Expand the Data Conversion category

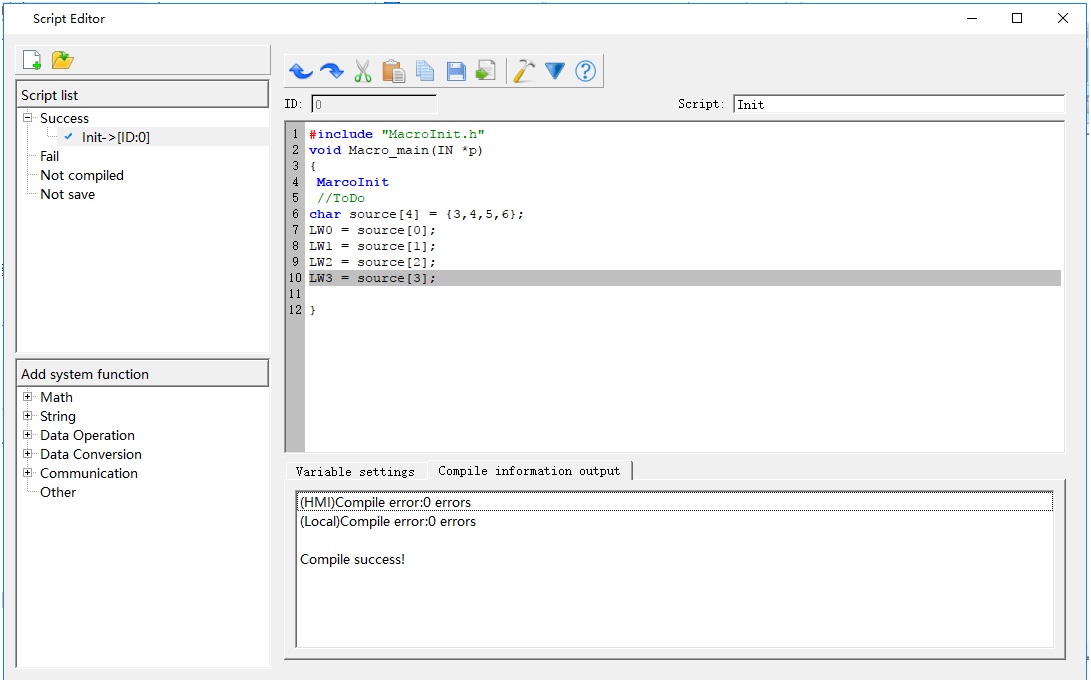pyautogui.click(x=28, y=454)
